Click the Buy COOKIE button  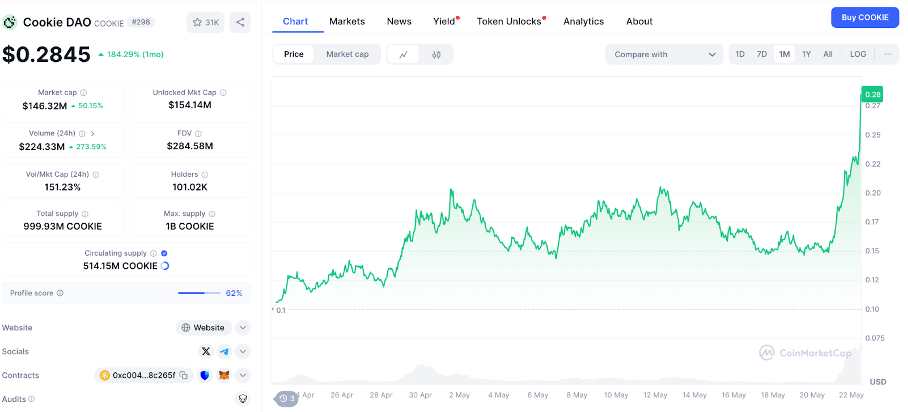point(864,17)
